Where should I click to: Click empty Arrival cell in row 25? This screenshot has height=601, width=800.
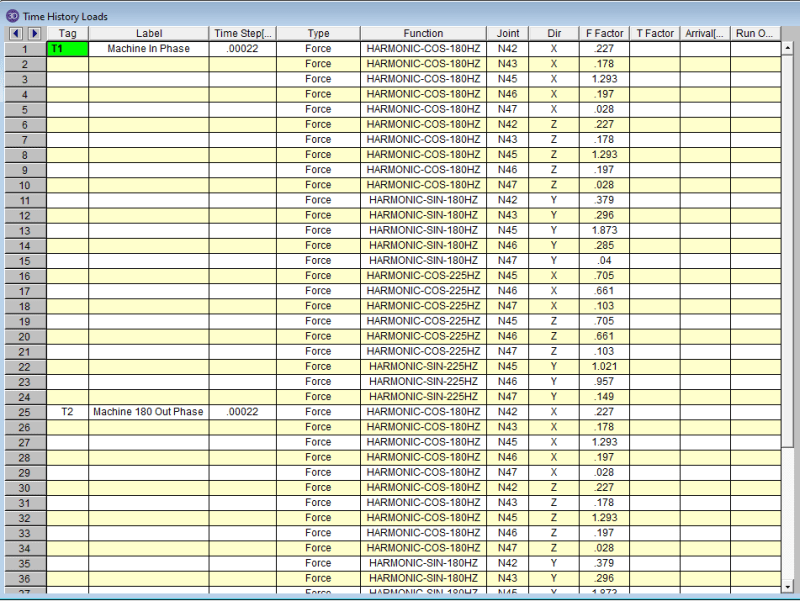point(705,412)
